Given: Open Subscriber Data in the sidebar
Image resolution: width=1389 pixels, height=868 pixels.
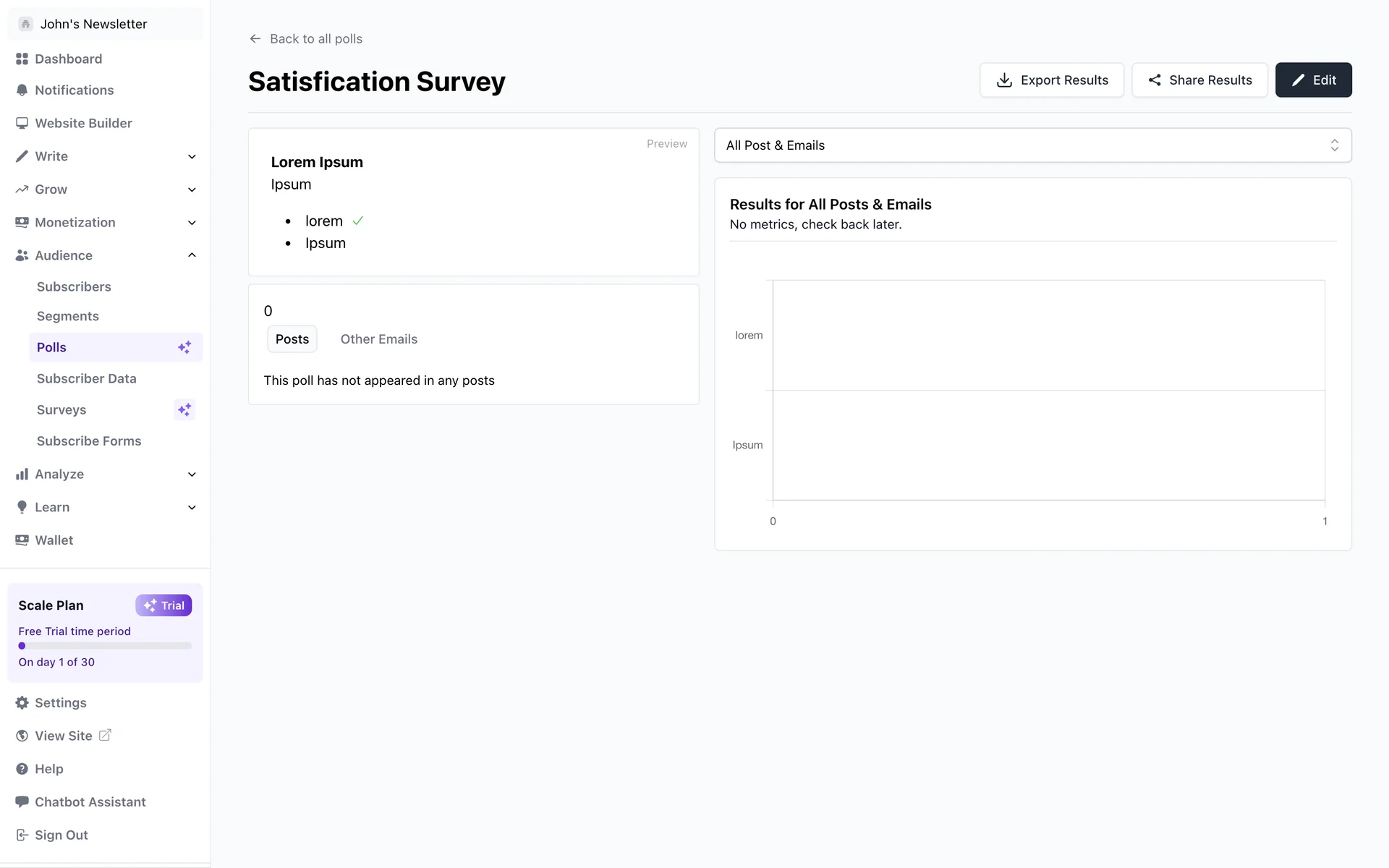Looking at the screenshot, I should coord(86,378).
